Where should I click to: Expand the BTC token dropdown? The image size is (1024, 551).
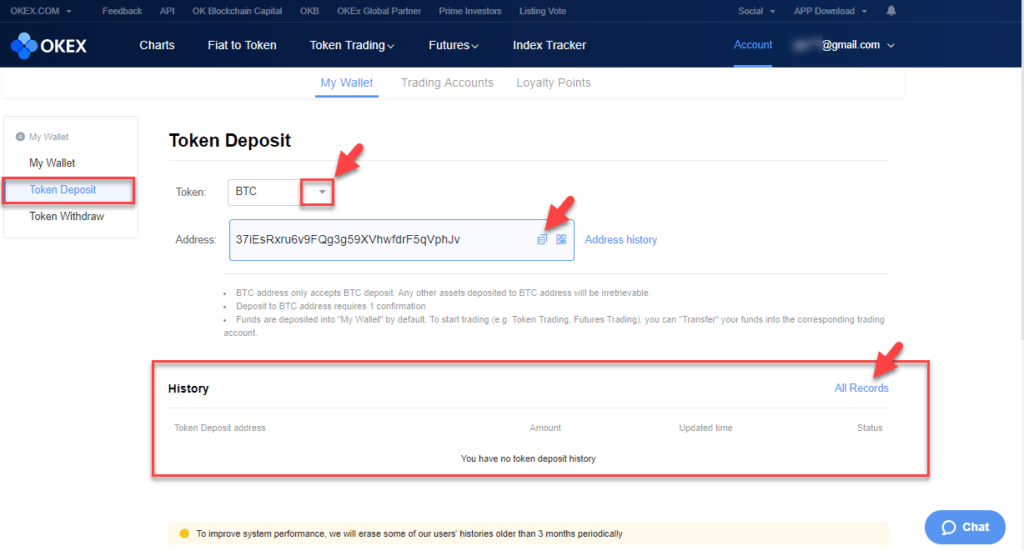click(321, 191)
